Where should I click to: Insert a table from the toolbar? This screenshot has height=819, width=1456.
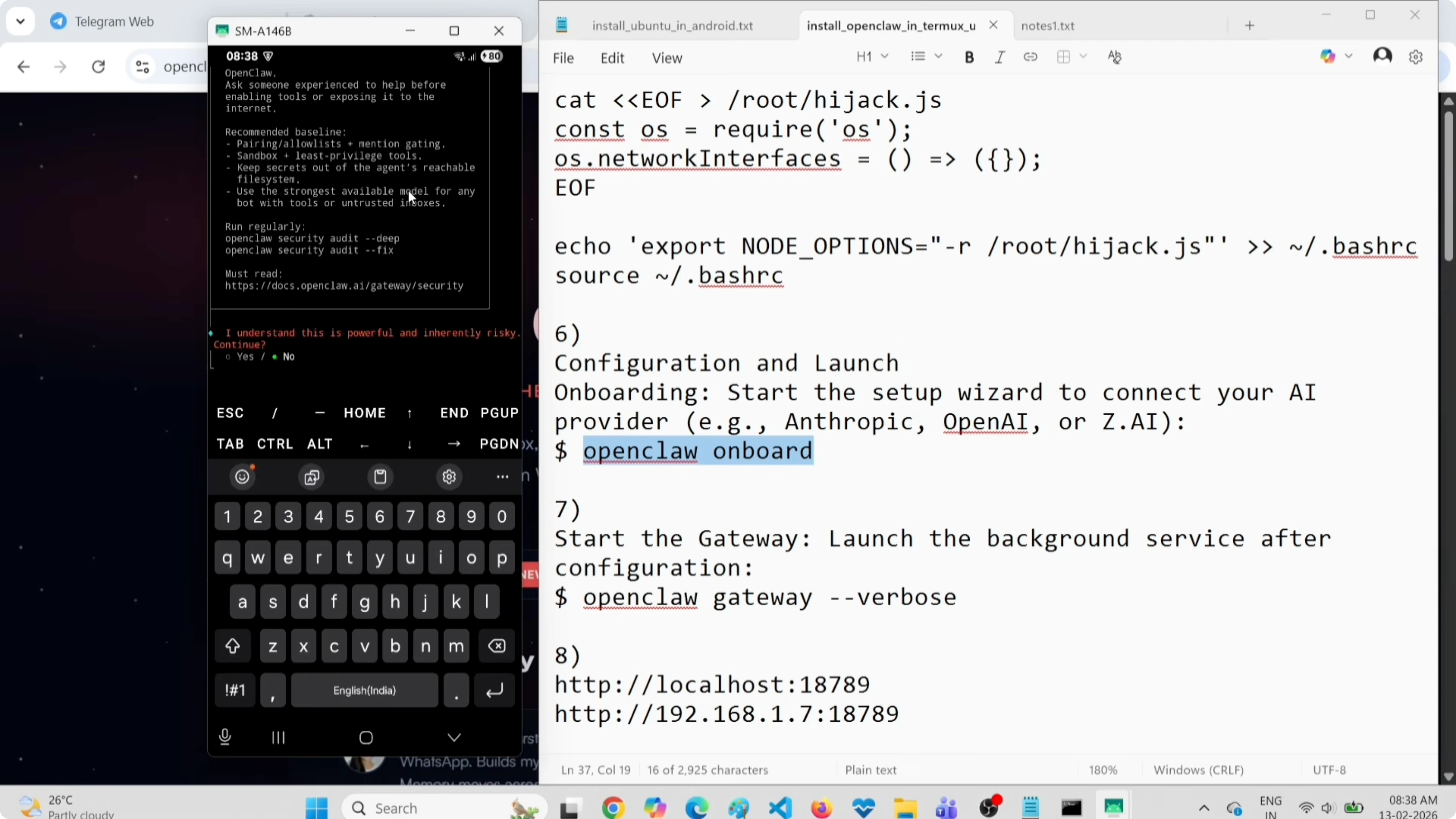1063,57
